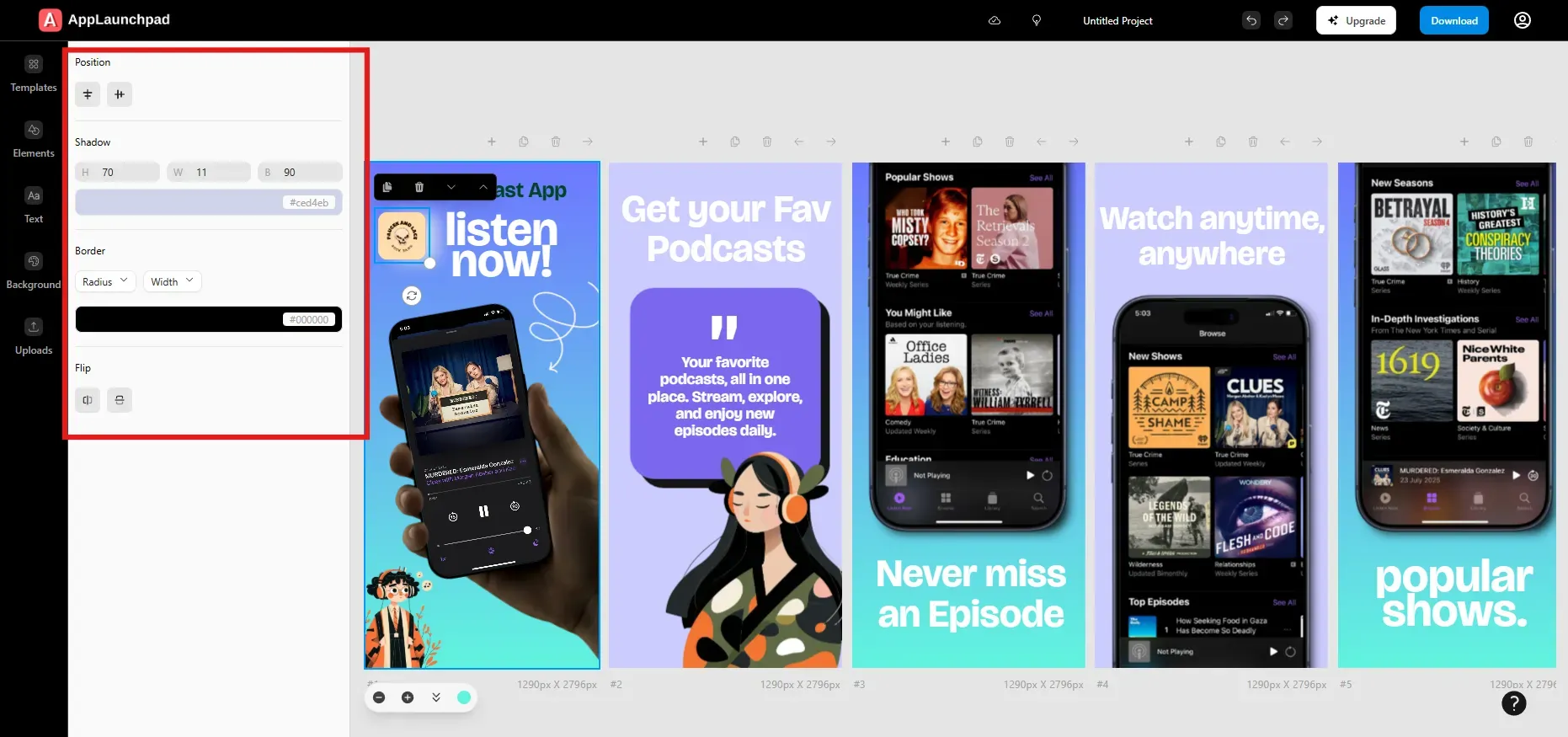Delete screen 1
The width and height of the screenshot is (1568, 737).
point(556,142)
